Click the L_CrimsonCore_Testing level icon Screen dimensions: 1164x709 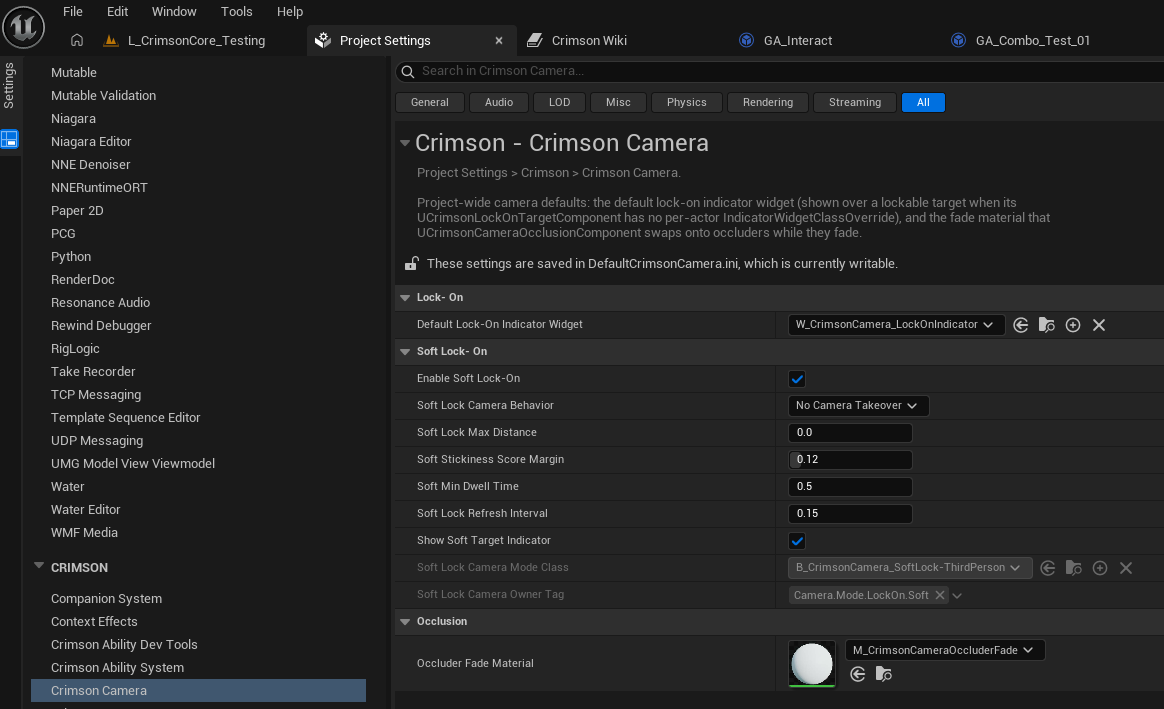click(111, 40)
